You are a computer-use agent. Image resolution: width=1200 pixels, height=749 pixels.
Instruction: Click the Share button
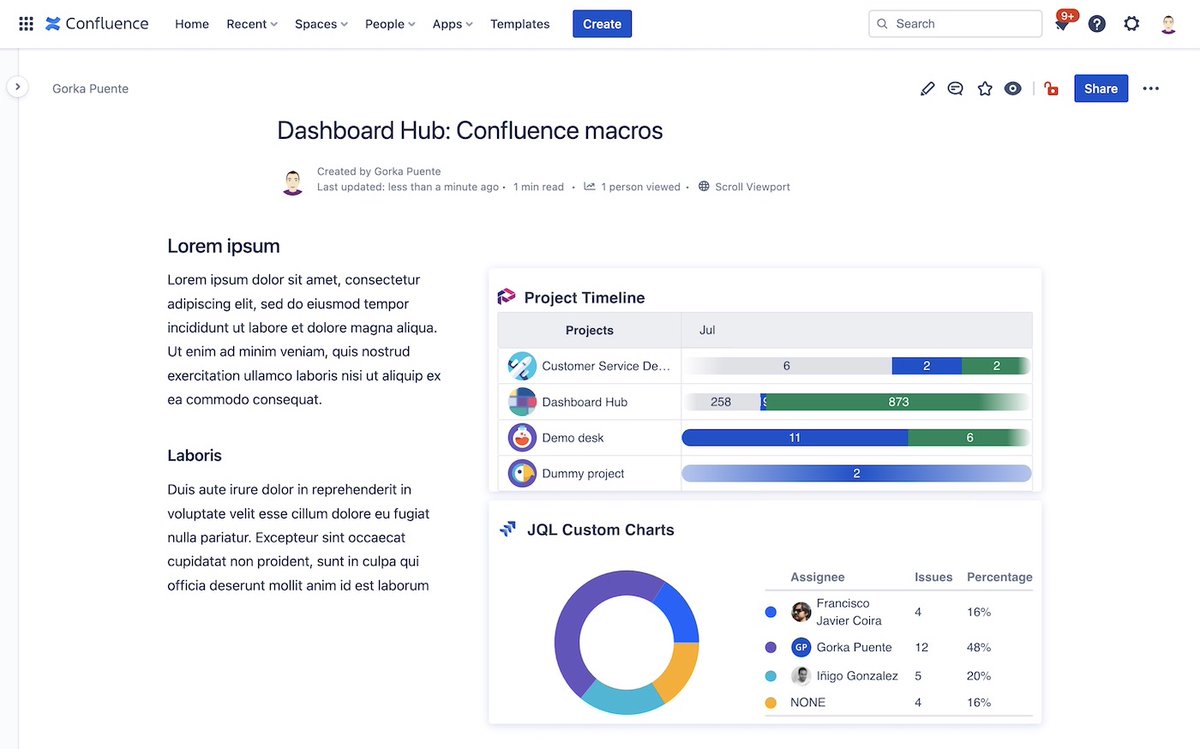pyautogui.click(x=1101, y=89)
